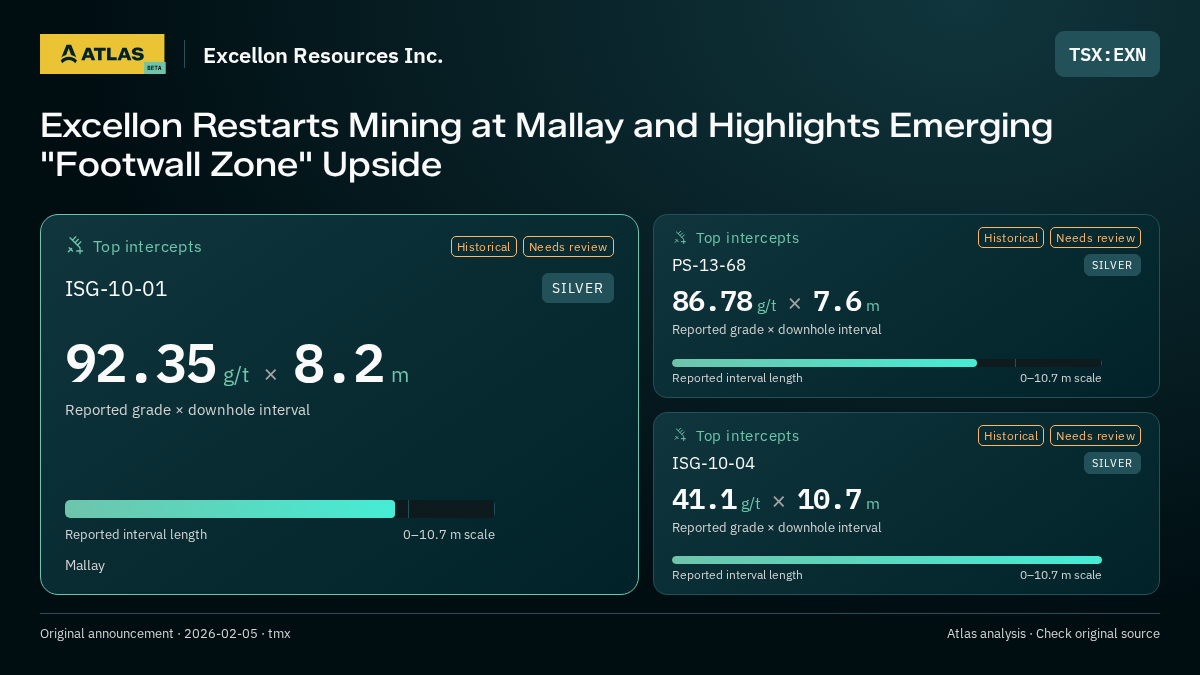Click the hole ID text ISG-10-01
Image resolution: width=1200 pixels, height=675 pixels.
[x=116, y=289]
